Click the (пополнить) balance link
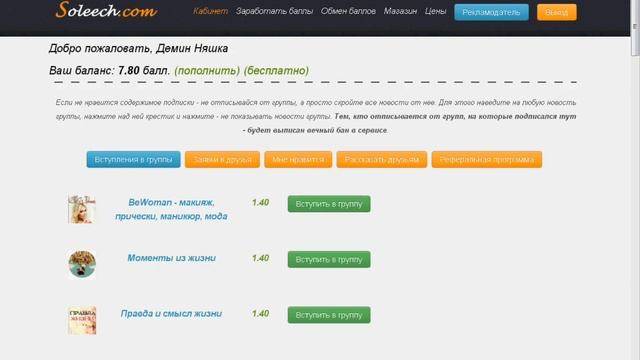 (x=207, y=71)
